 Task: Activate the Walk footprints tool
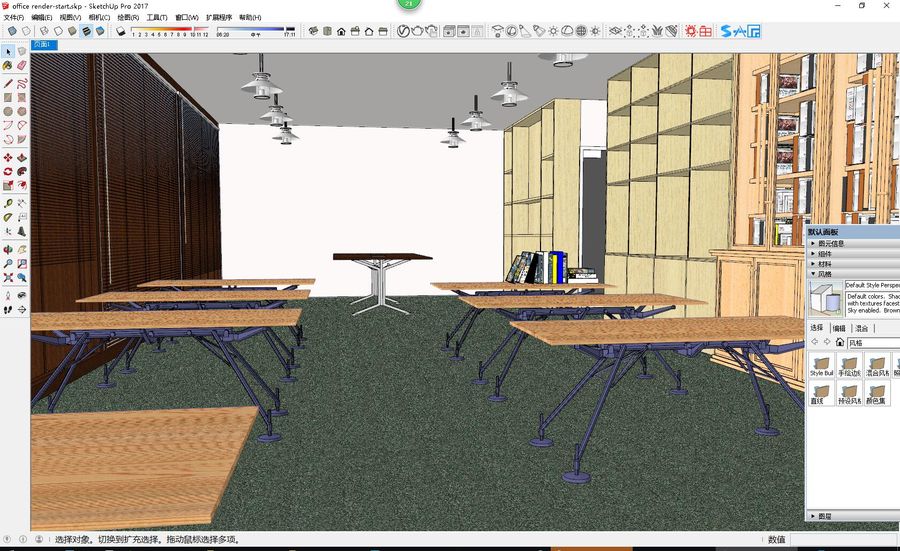point(8,309)
